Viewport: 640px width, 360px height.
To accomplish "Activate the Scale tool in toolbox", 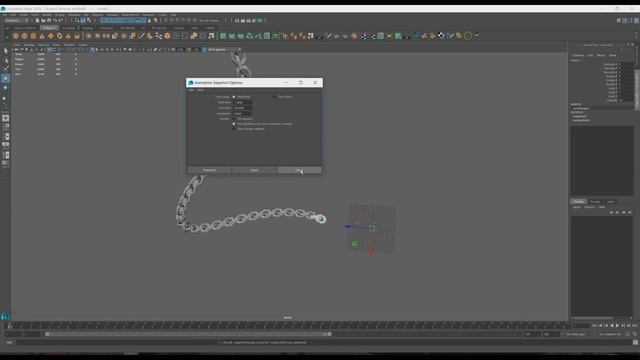I will [5, 97].
